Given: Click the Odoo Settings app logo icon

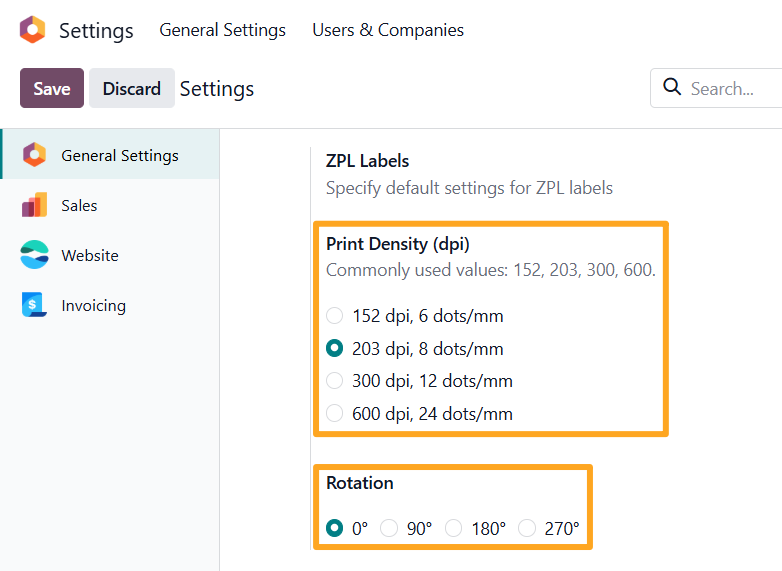Looking at the screenshot, I should click(32, 30).
